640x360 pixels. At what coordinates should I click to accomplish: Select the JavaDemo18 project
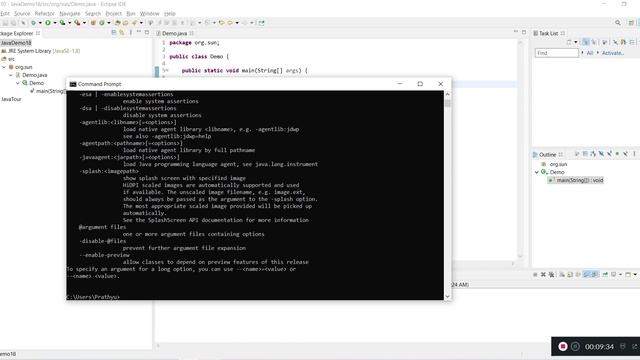point(16,42)
